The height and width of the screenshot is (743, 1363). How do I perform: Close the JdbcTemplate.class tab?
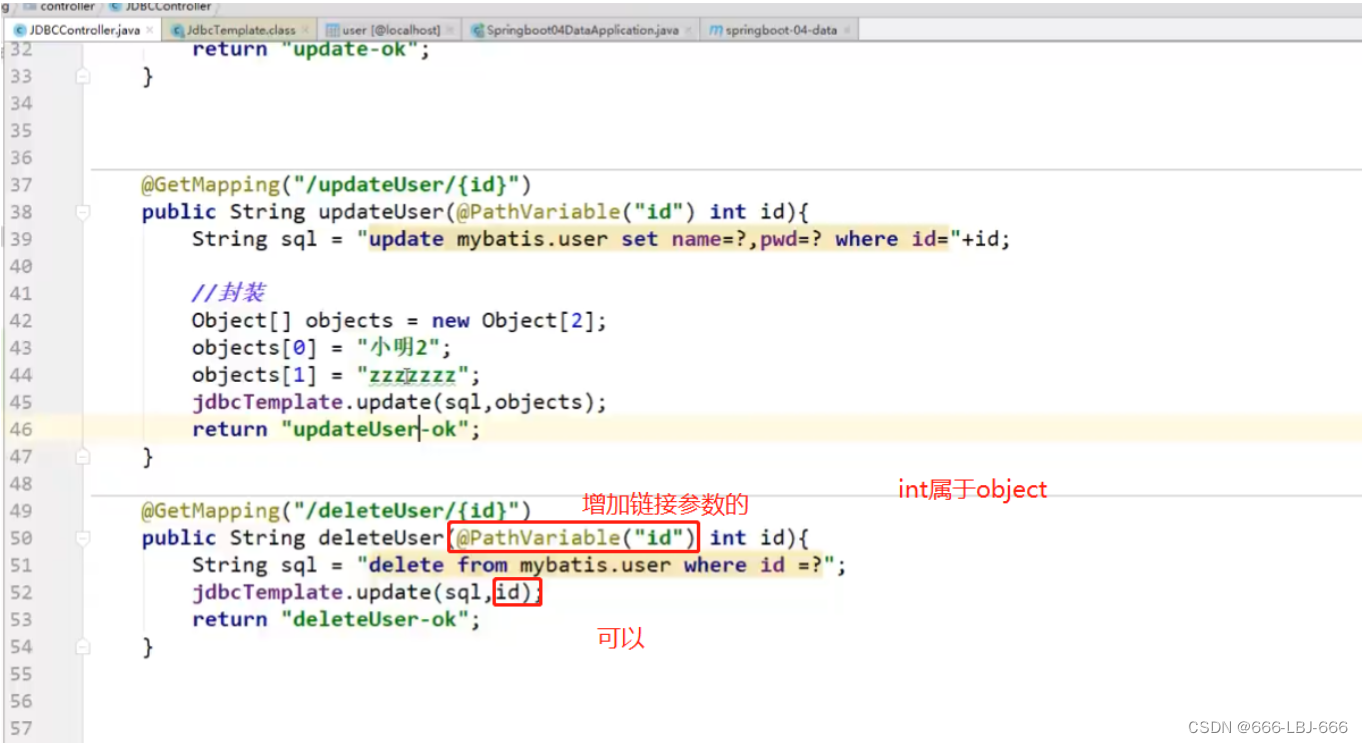click(x=306, y=30)
